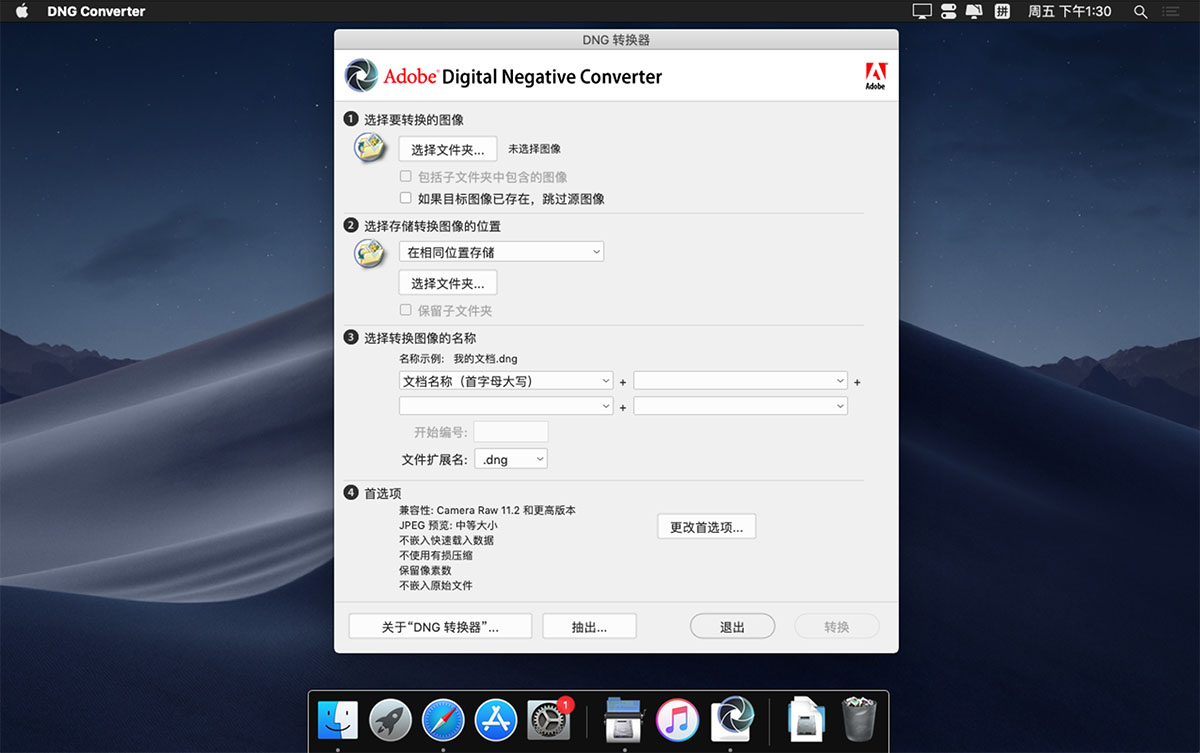Click the 首选项 section heading
Screen dimensions: 1200x753
(383, 493)
